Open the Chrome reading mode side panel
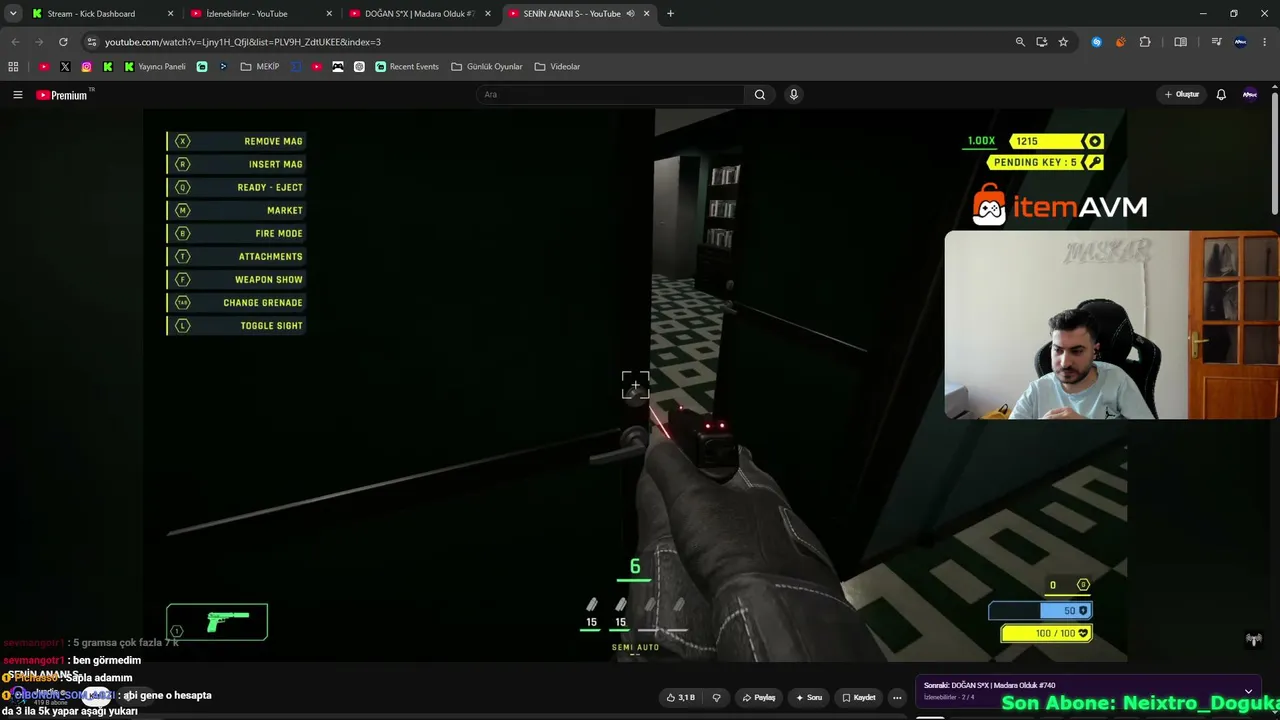1280x720 pixels. tap(1181, 42)
